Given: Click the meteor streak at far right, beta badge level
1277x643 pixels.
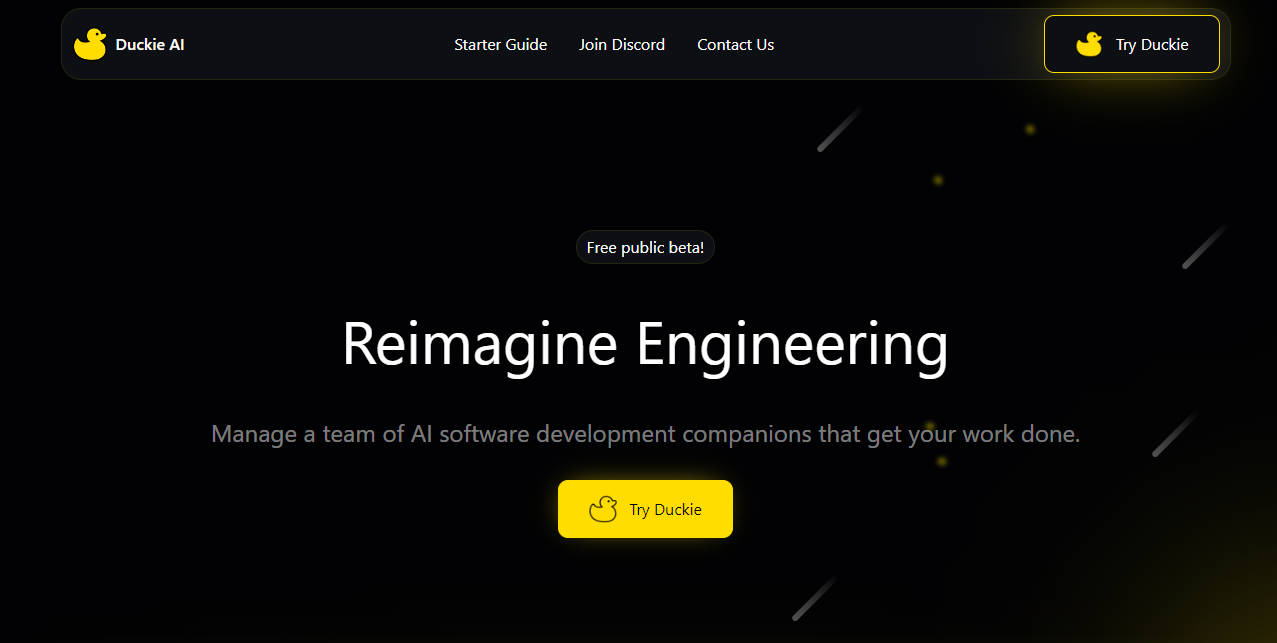Looking at the screenshot, I should pos(1204,247).
